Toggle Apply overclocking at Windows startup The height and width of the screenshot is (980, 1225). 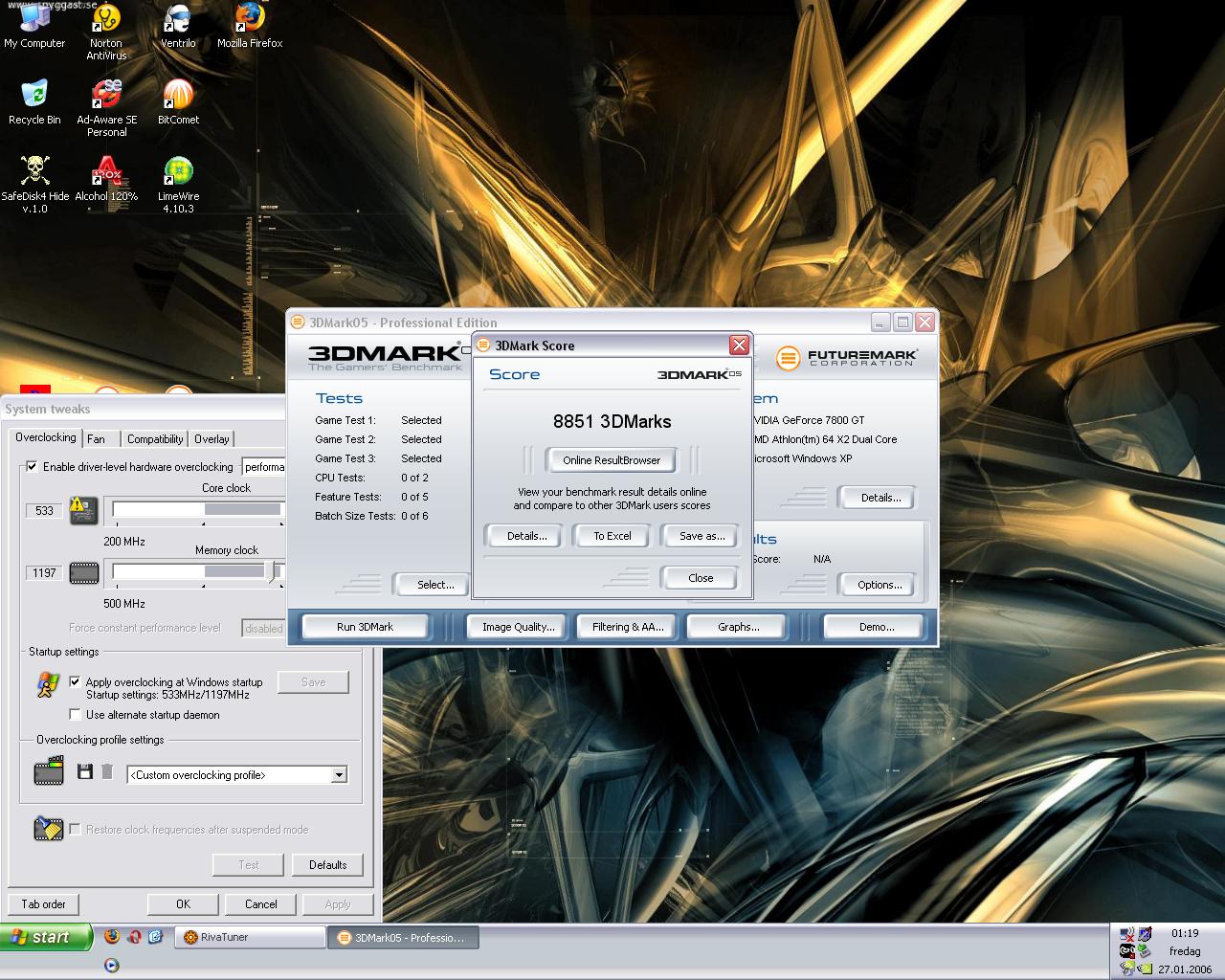tap(75, 681)
